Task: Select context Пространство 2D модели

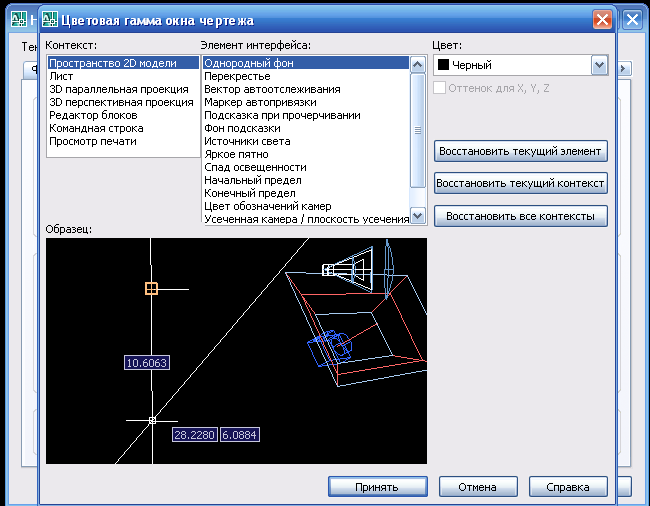Action: (123, 63)
